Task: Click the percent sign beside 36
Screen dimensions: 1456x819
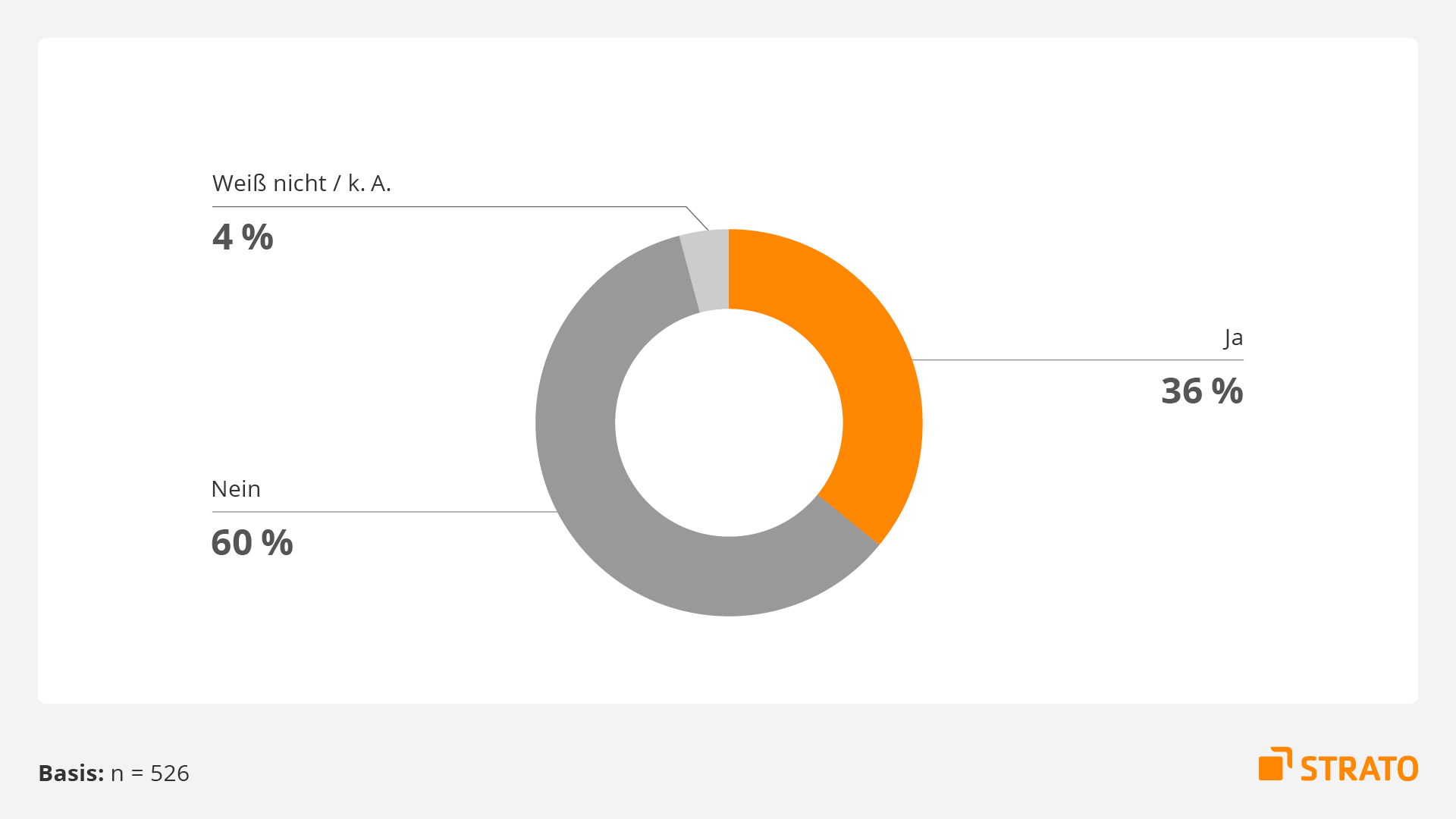Action: pyautogui.click(x=1227, y=391)
